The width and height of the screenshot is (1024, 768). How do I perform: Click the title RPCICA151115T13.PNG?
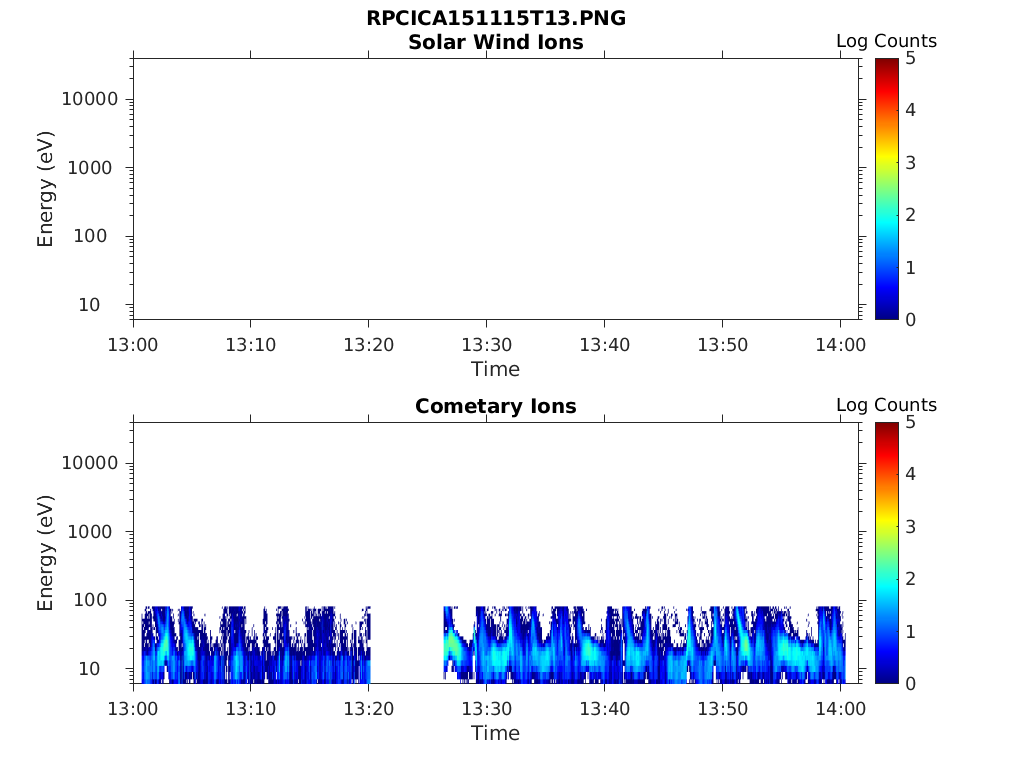496,18
